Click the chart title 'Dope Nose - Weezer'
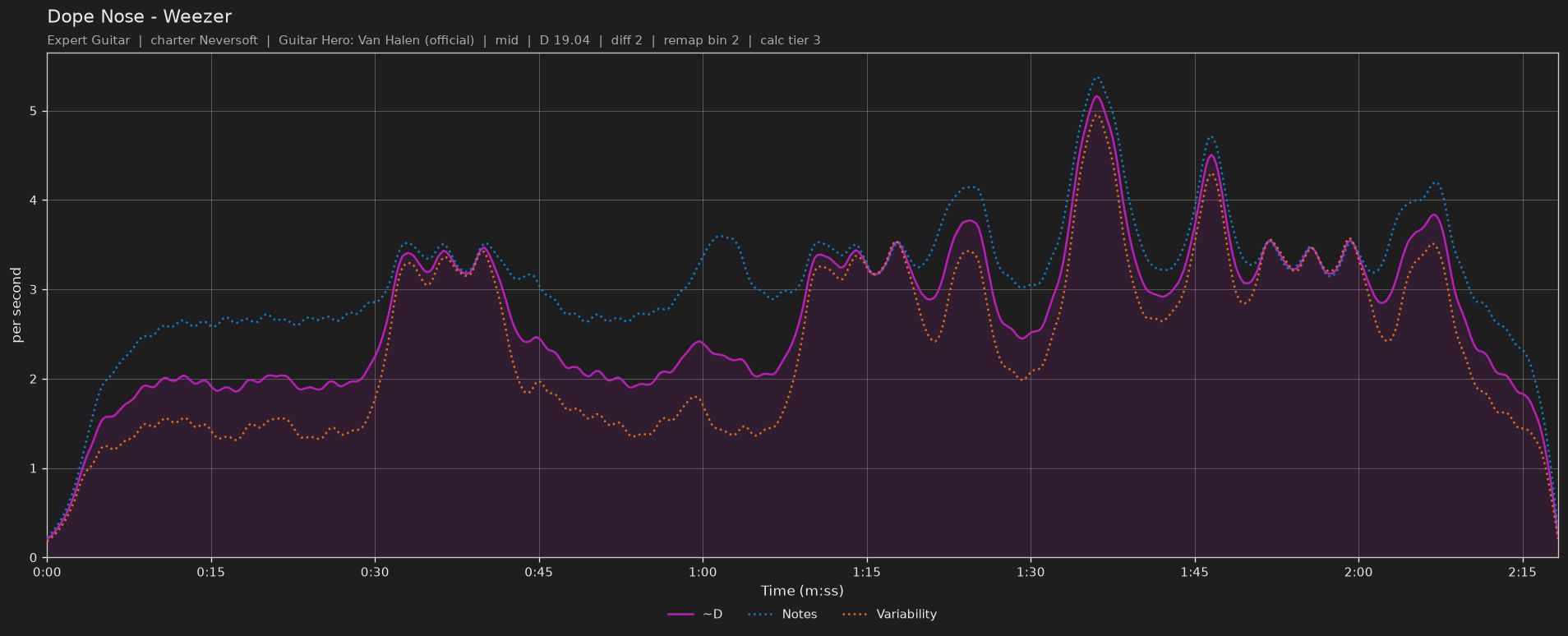The width and height of the screenshot is (1568, 636). (x=139, y=16)
